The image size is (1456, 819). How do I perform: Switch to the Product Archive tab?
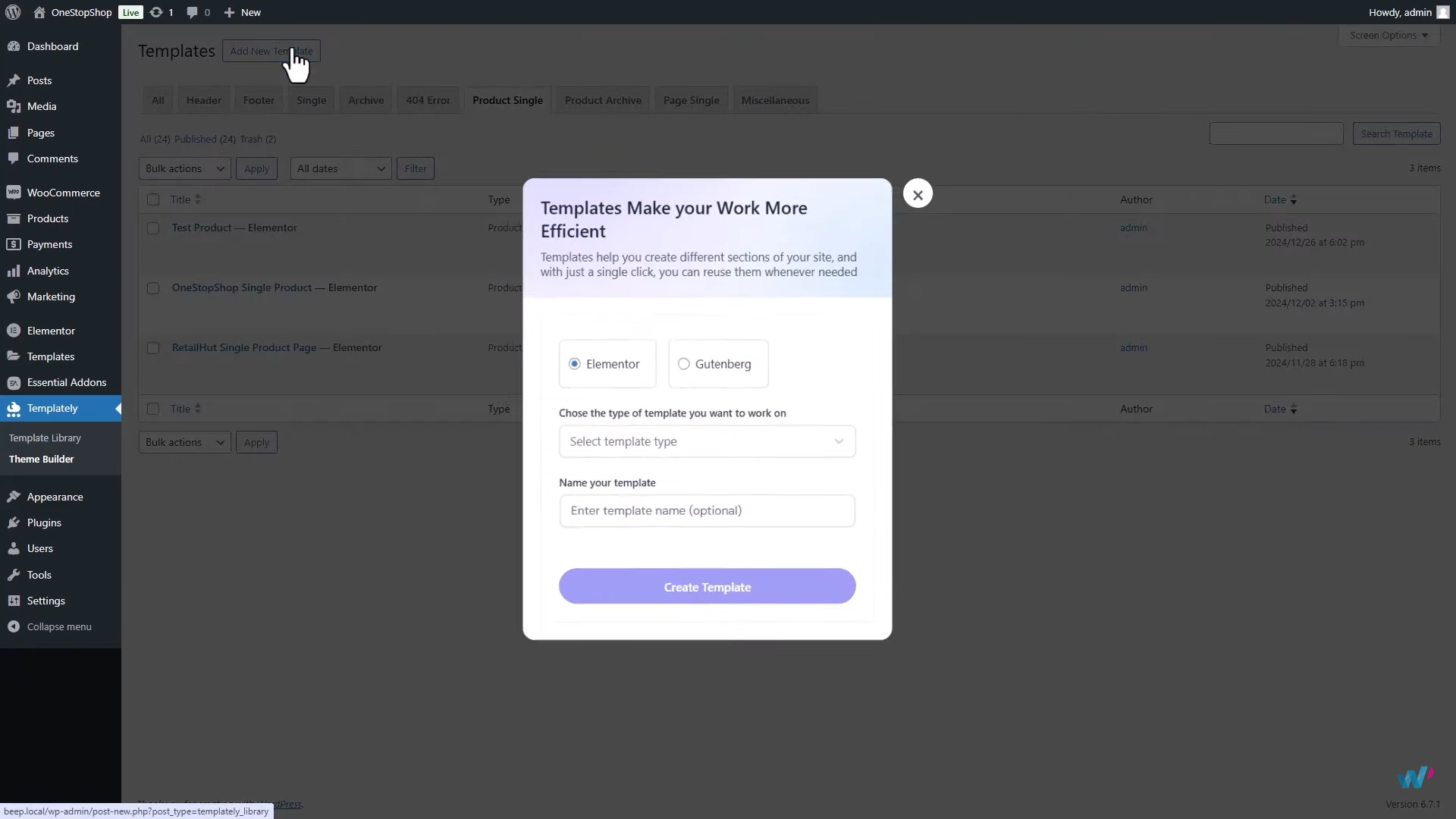click(x=603, y=99)
